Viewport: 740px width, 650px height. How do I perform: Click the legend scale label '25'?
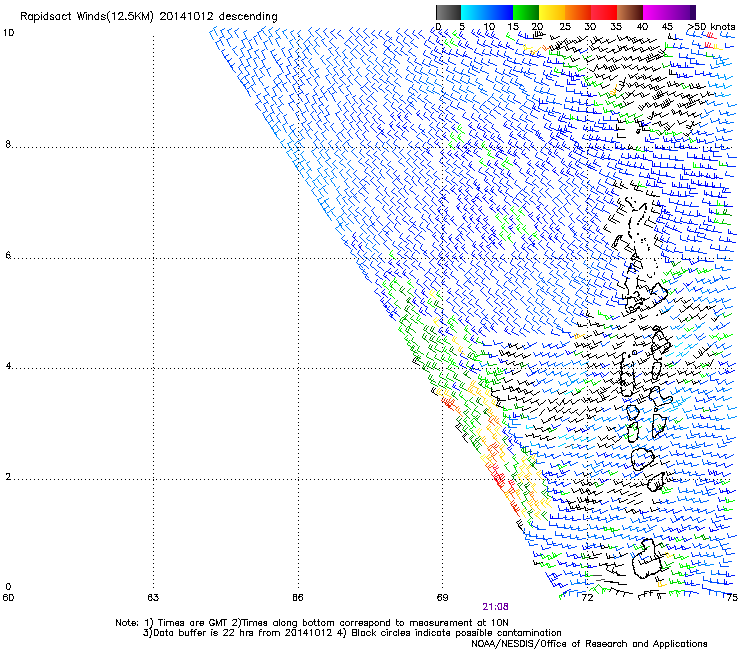pyautogui.click(x=565, y=27)
